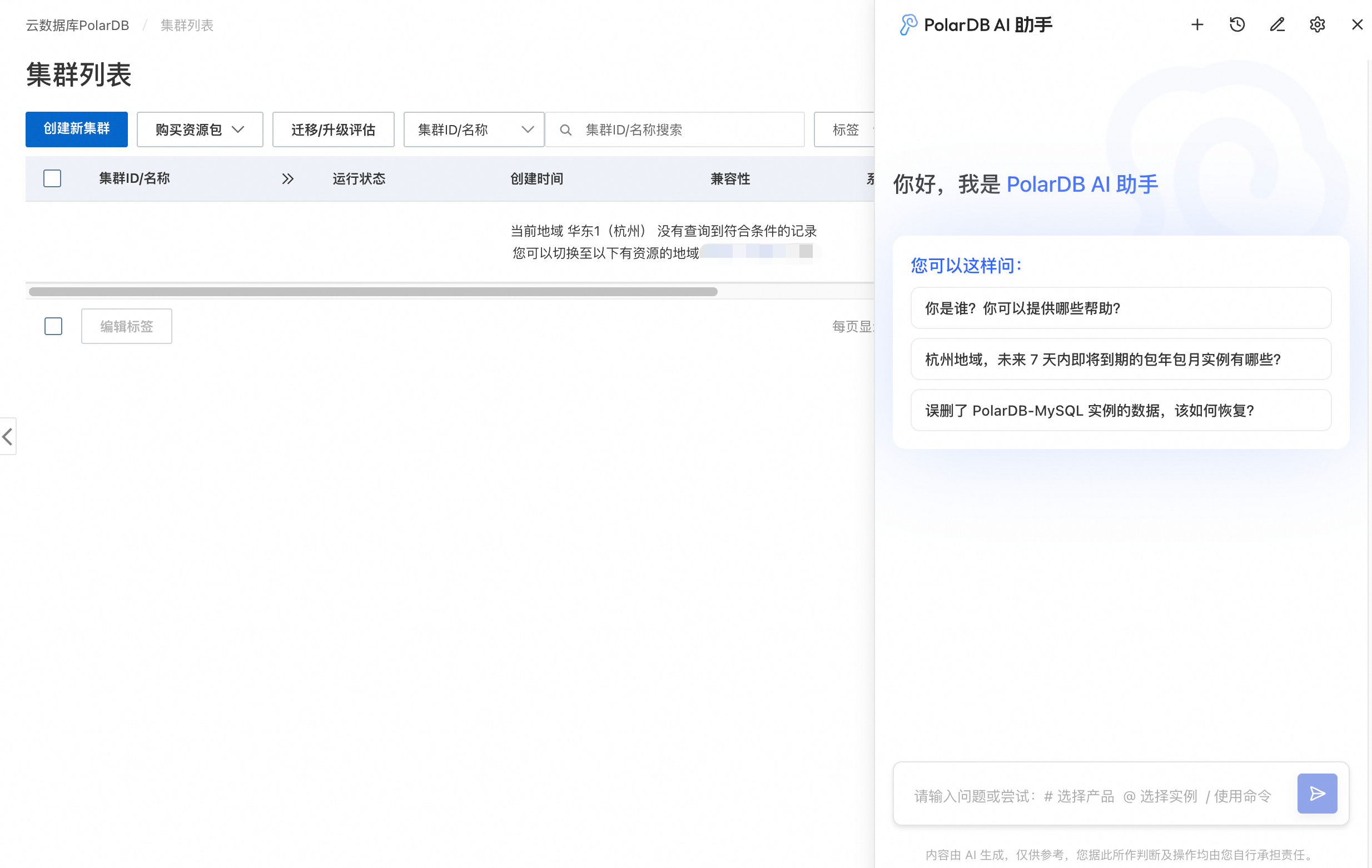Focus the AI assistant question input
The height and width of the screenshot is (868, 1372).
[x=1093, y=795]
